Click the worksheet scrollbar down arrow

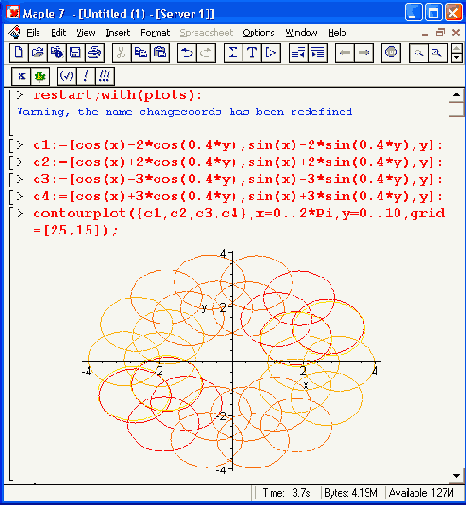456,476
